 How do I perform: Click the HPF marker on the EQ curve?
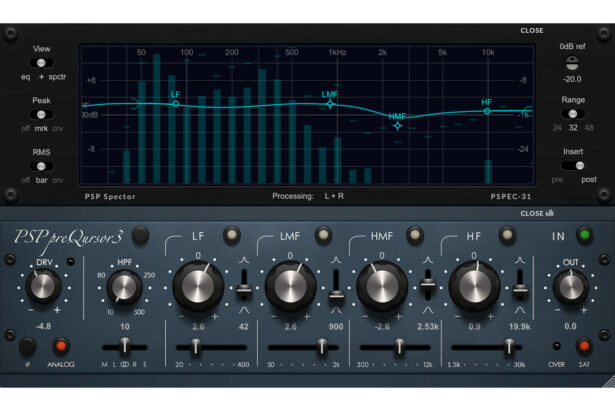136,104
